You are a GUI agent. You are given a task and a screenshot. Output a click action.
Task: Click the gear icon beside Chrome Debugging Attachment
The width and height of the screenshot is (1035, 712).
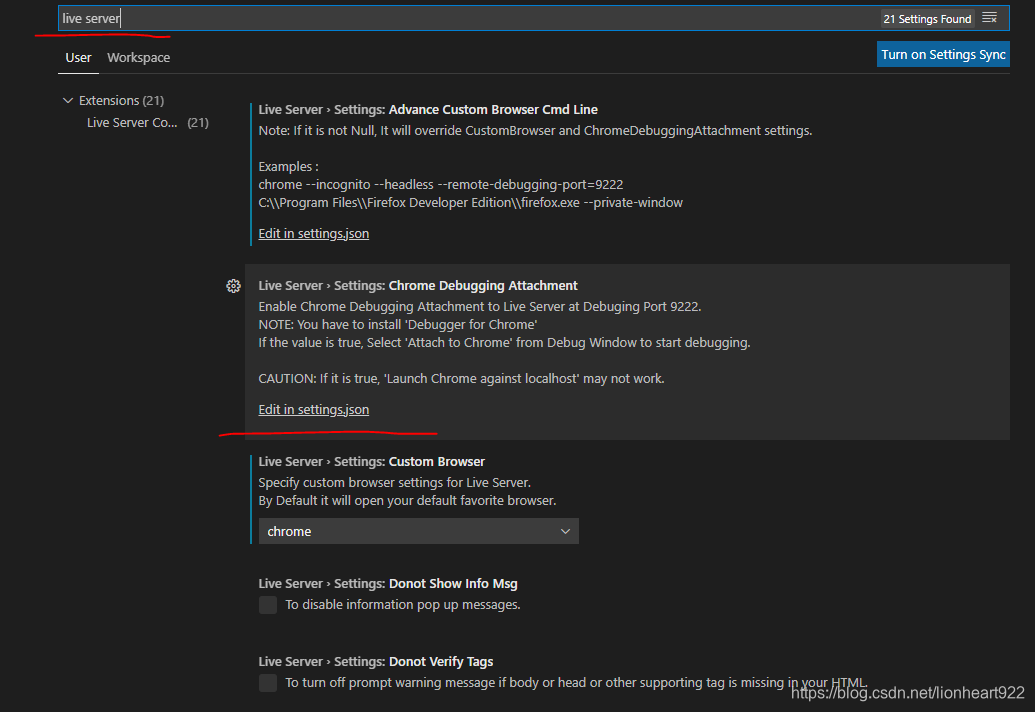(233, 286)
